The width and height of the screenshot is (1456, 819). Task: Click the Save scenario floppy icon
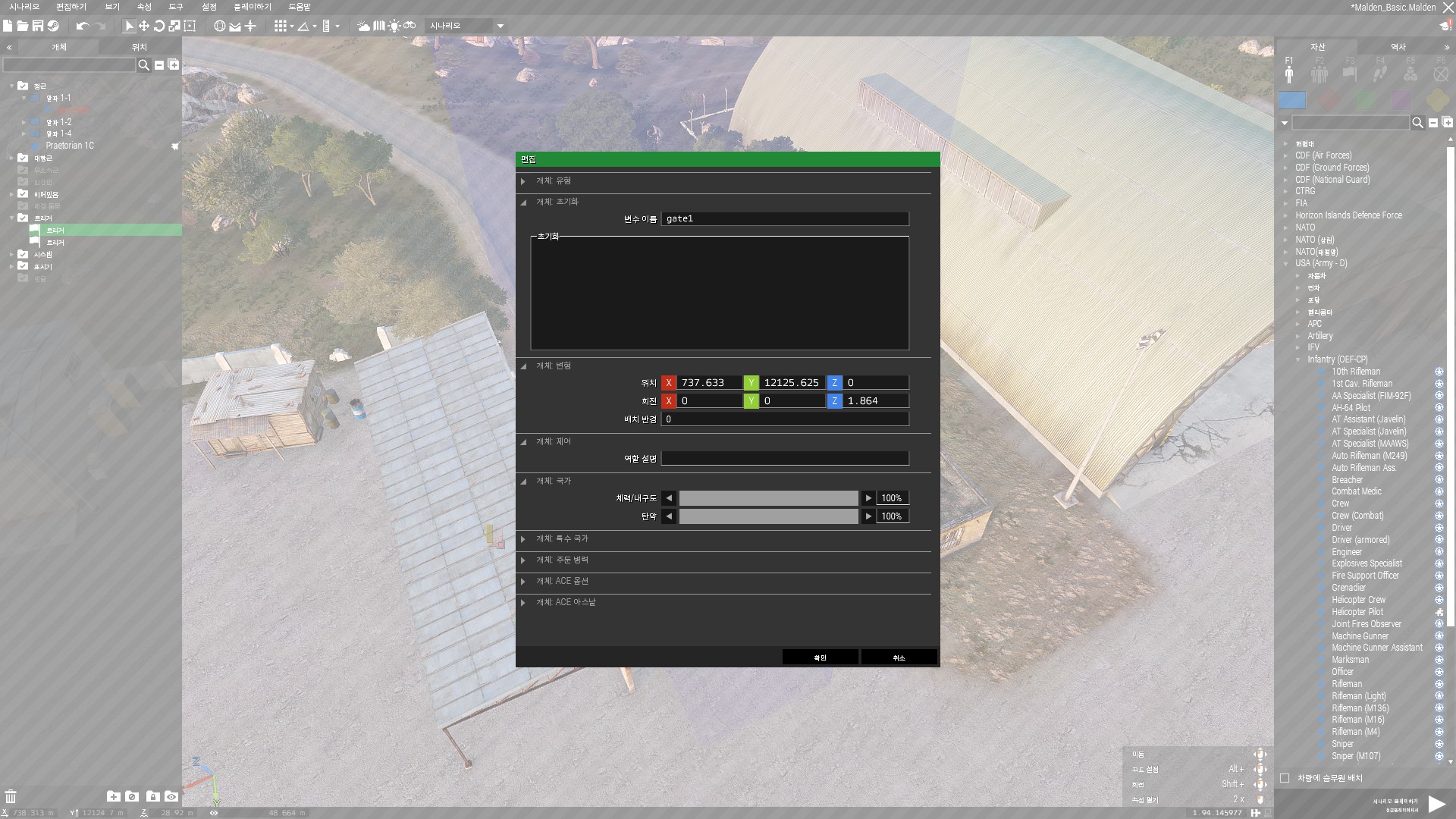click(x=37, y=26)
